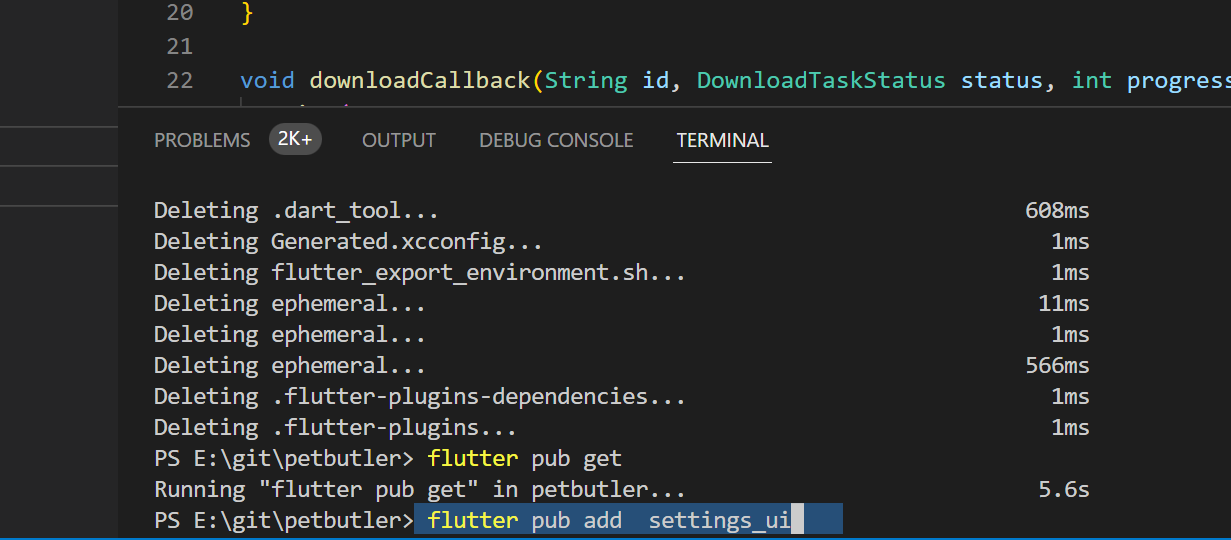Viewport: 1231px width, 540px height.
Task: Click the 'flutter pub add settings_ui' command line
Action: 609,520
